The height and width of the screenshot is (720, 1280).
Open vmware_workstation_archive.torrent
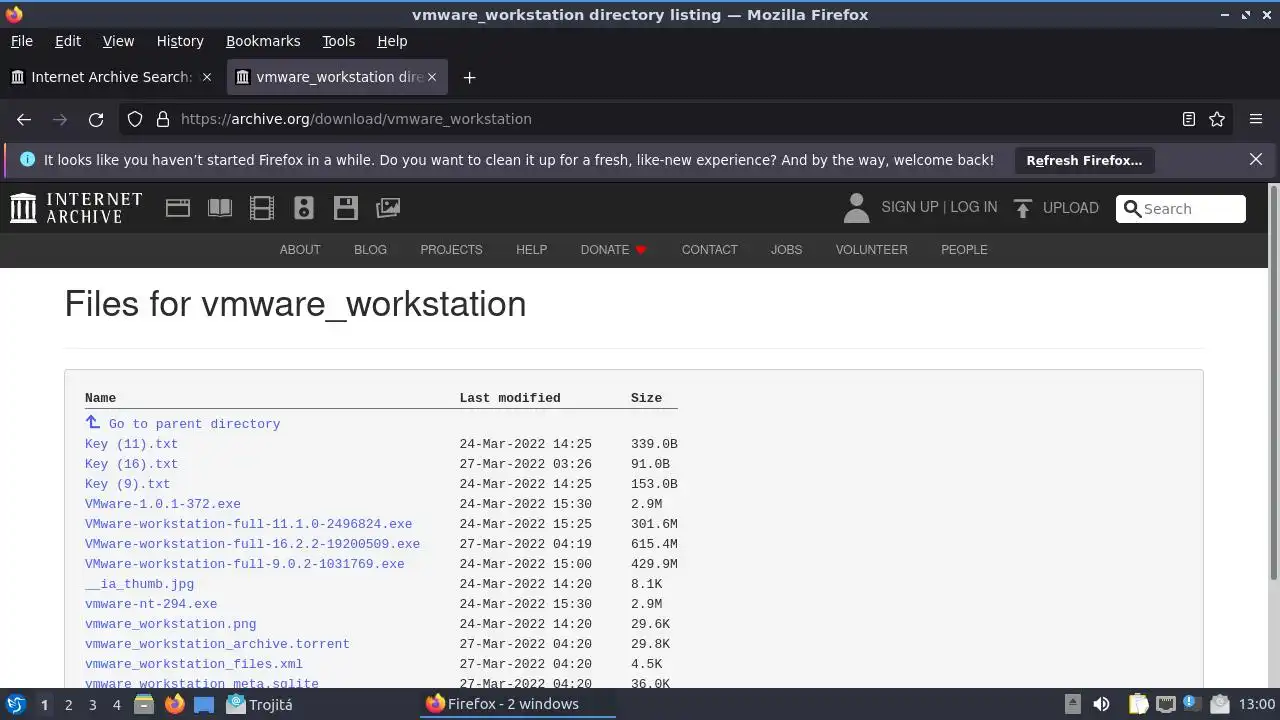pos(217,644)
